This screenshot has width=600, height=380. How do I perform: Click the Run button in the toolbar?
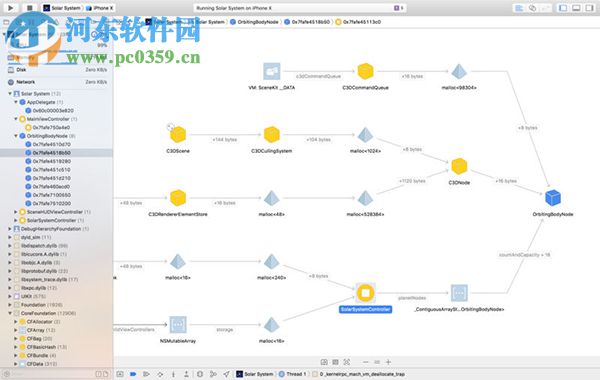coord(10,8)
